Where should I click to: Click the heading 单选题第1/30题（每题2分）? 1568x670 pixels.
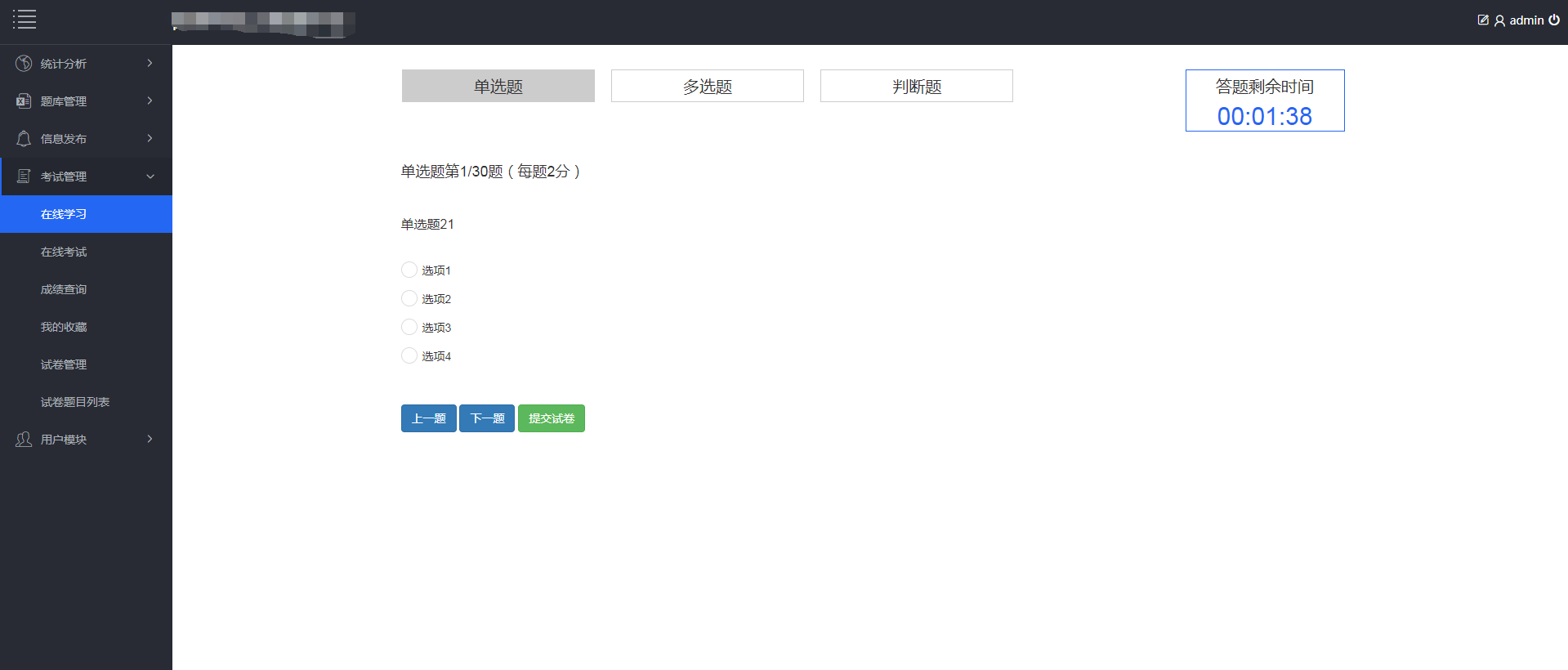pos(491,172)
